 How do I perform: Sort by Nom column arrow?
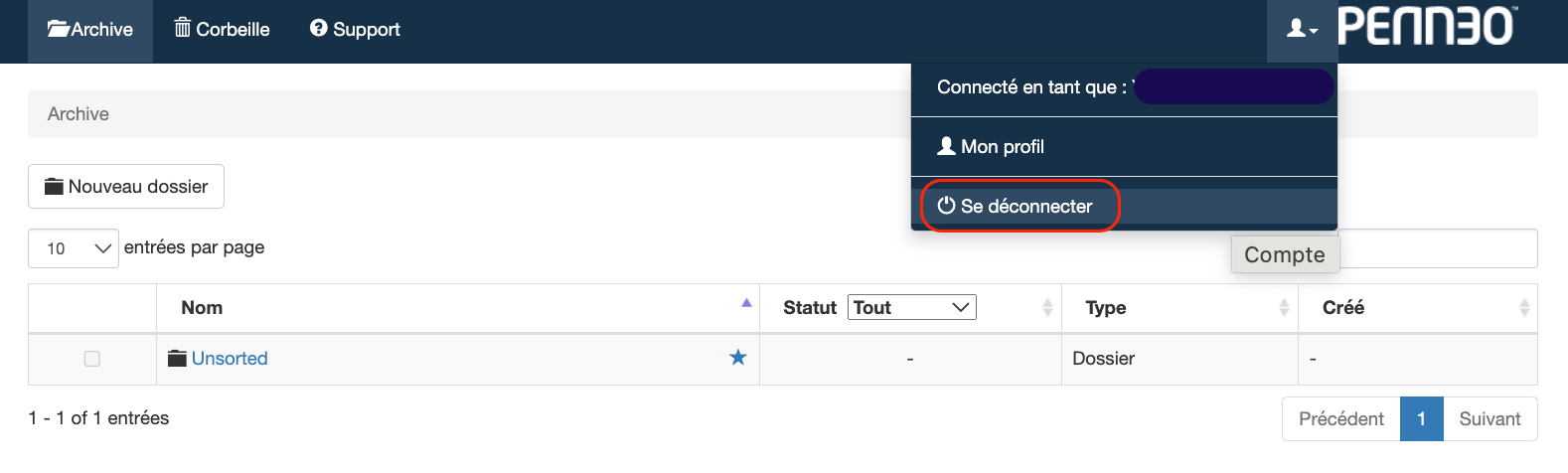pyautogui.click(x=746, y=303)
